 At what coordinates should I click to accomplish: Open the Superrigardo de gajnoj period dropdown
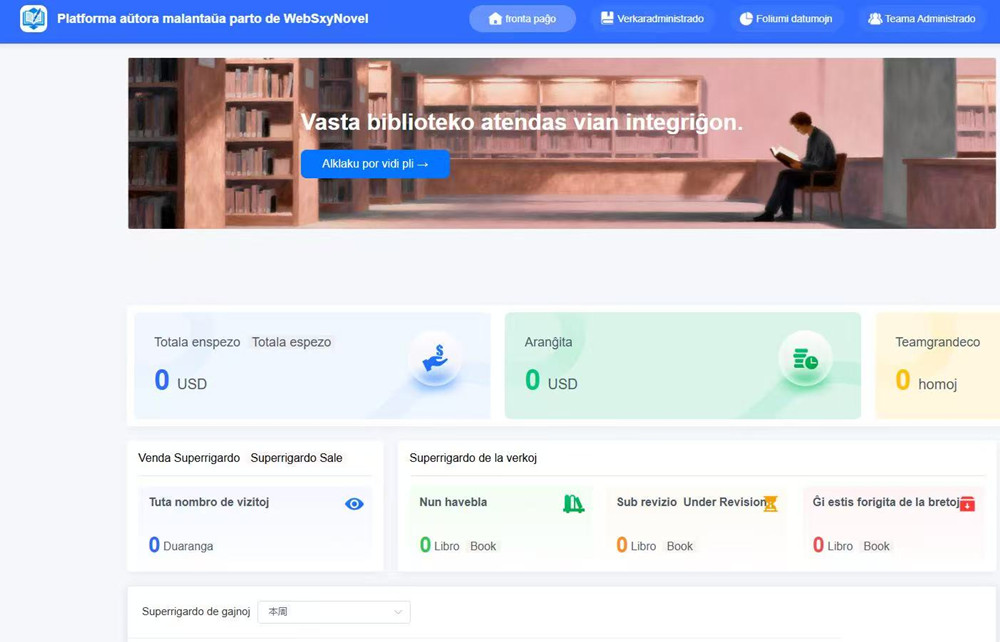[x=333, y=612]
